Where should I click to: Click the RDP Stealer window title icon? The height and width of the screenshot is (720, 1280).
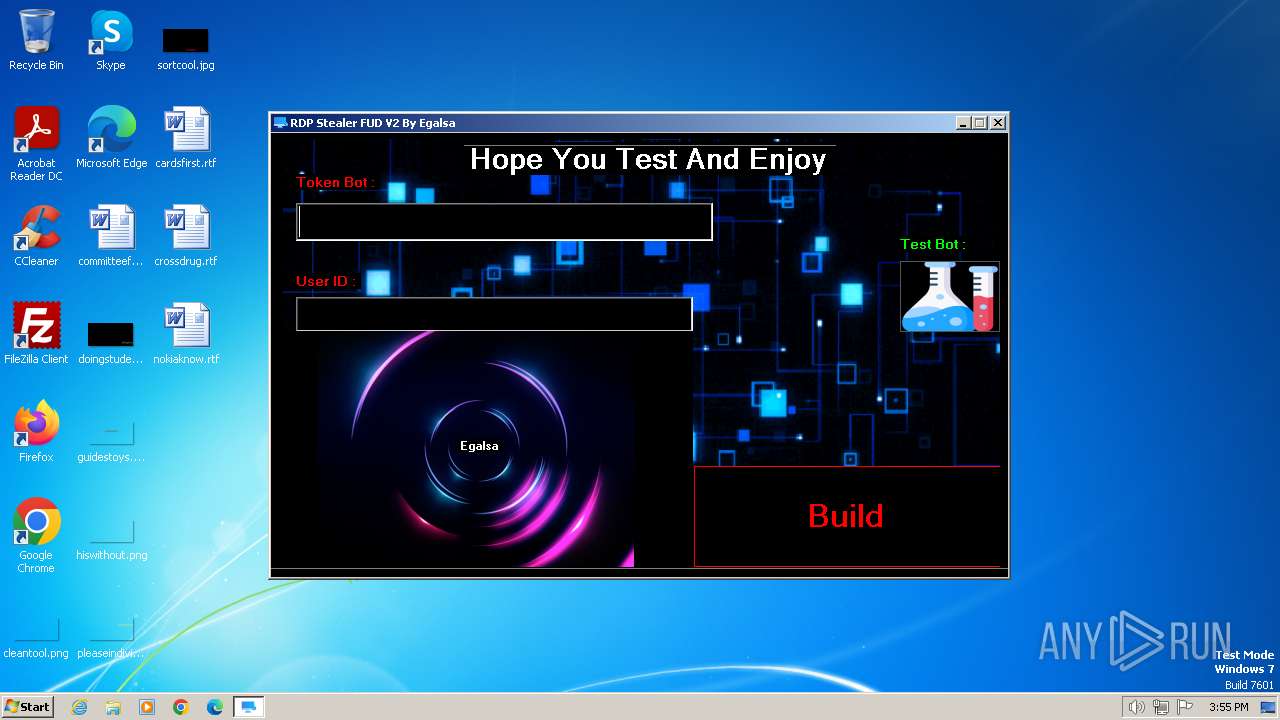tap(280, 123)
